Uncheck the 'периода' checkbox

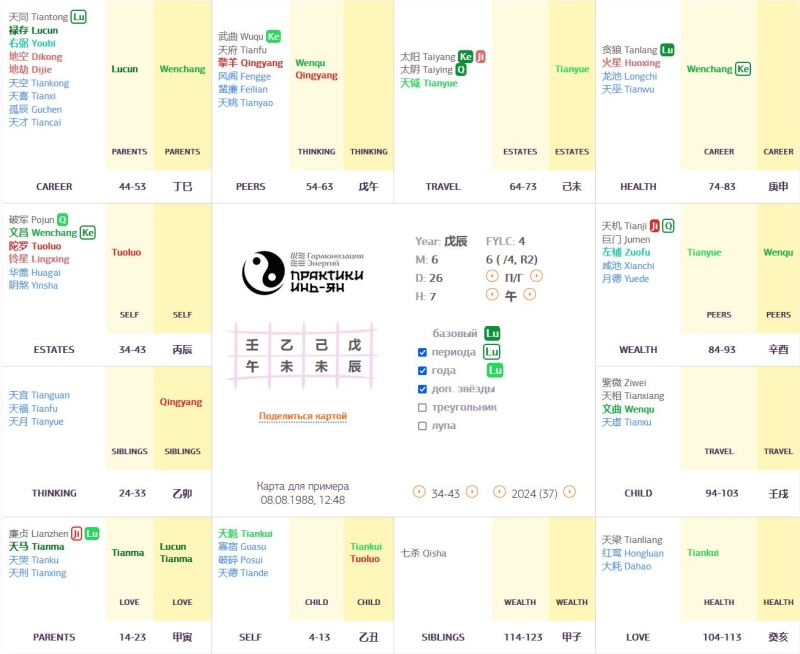(423, 352)
